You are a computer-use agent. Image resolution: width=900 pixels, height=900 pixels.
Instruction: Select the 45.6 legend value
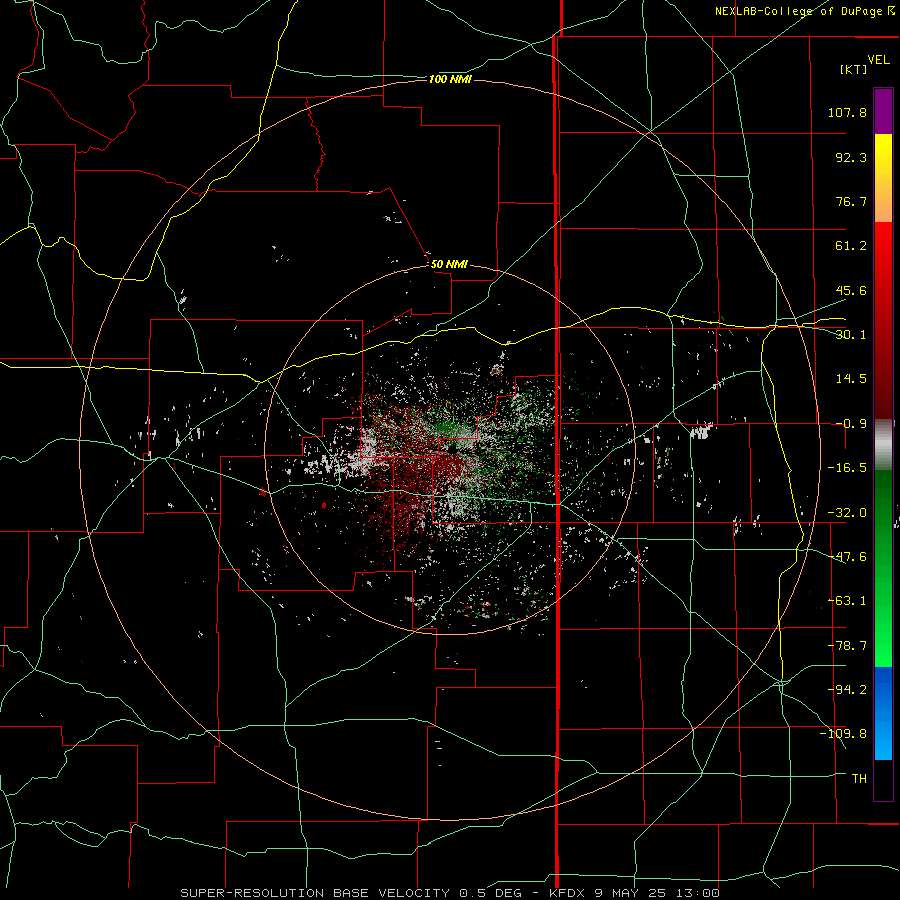tap(851, 290)
